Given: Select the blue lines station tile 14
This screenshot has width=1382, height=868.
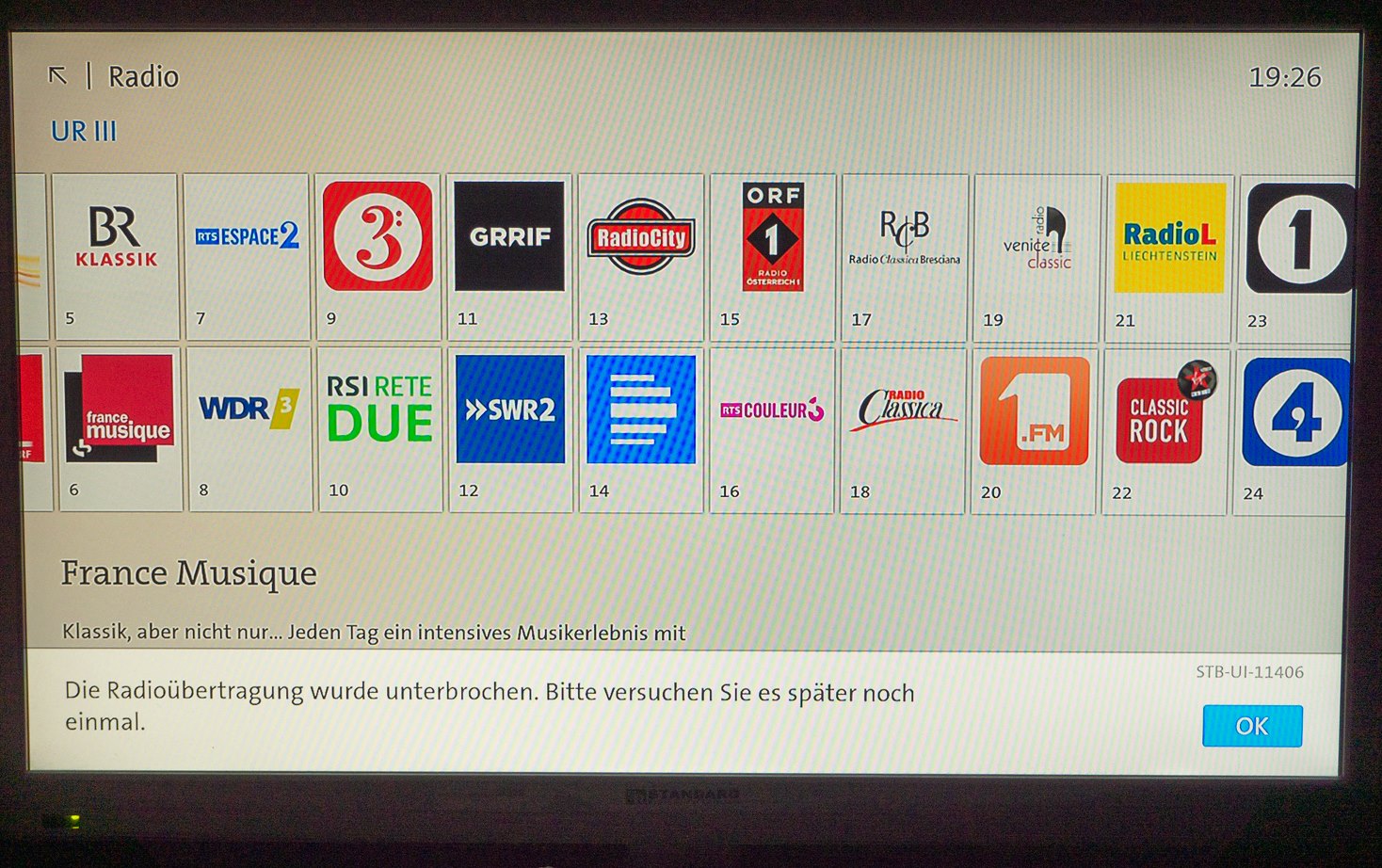Looking at the screenshot, I should [641, 430].
